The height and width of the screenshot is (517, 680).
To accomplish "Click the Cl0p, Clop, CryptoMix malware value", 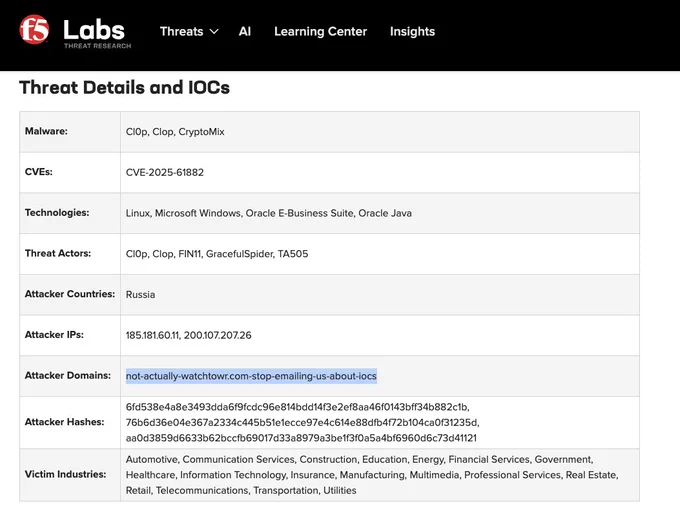I will click(x=175, y=132).
